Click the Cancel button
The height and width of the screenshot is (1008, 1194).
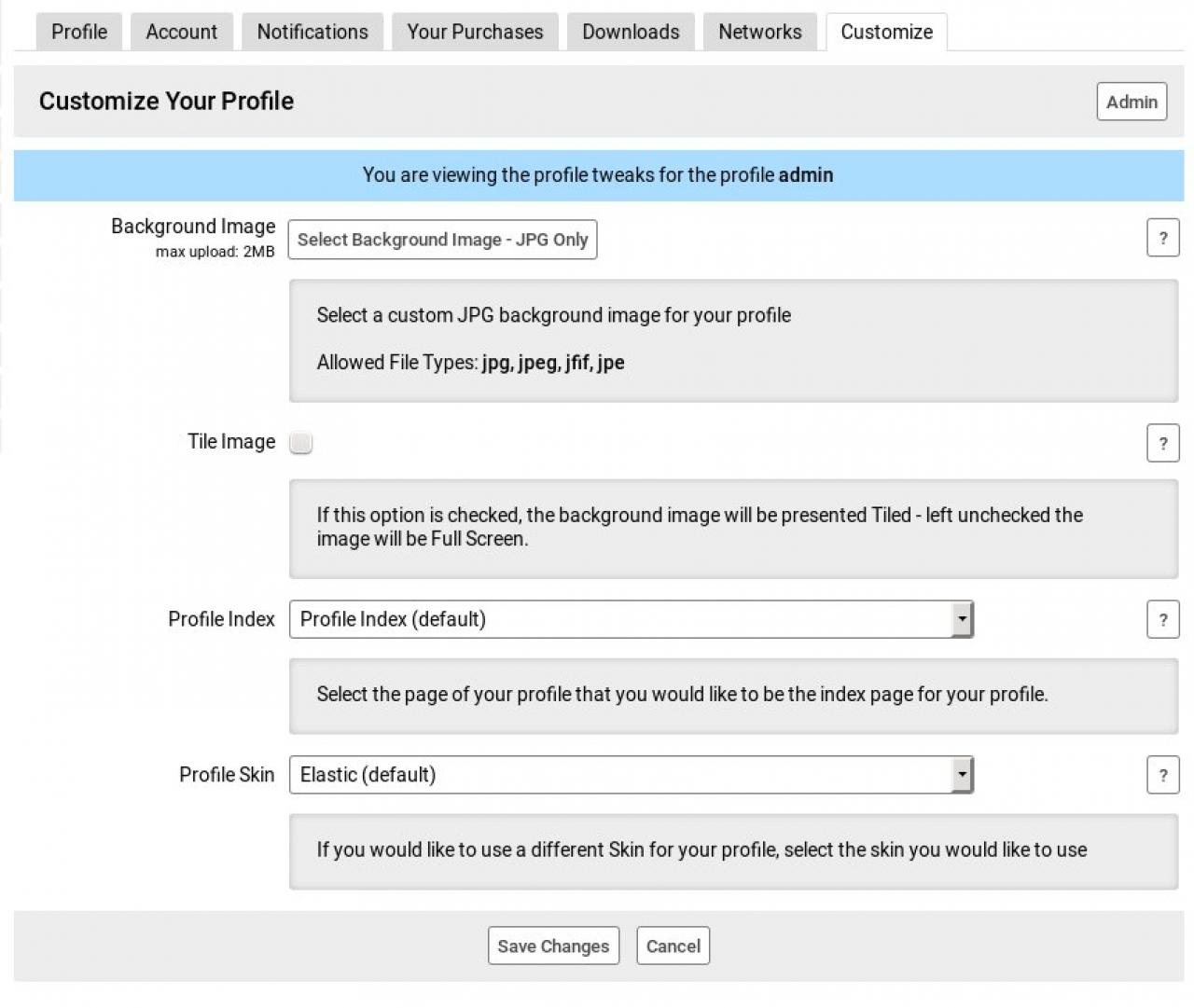tap(673, 946)
